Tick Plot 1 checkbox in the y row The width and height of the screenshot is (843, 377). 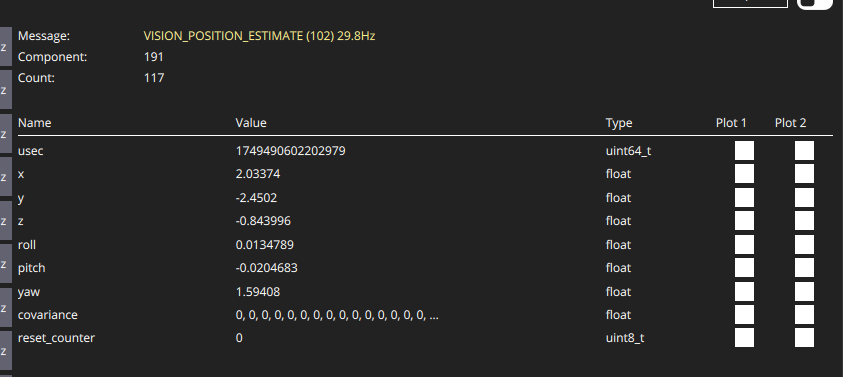coord(744,197)
